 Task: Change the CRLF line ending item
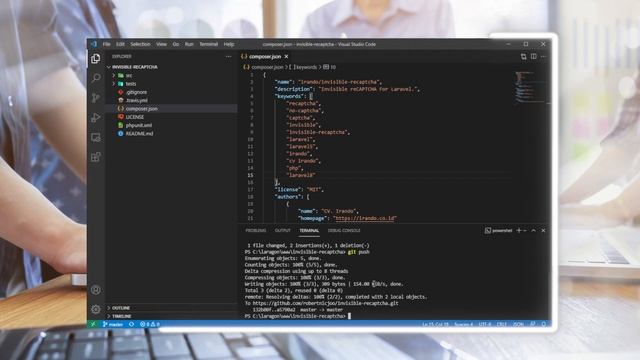click(502, 324)
